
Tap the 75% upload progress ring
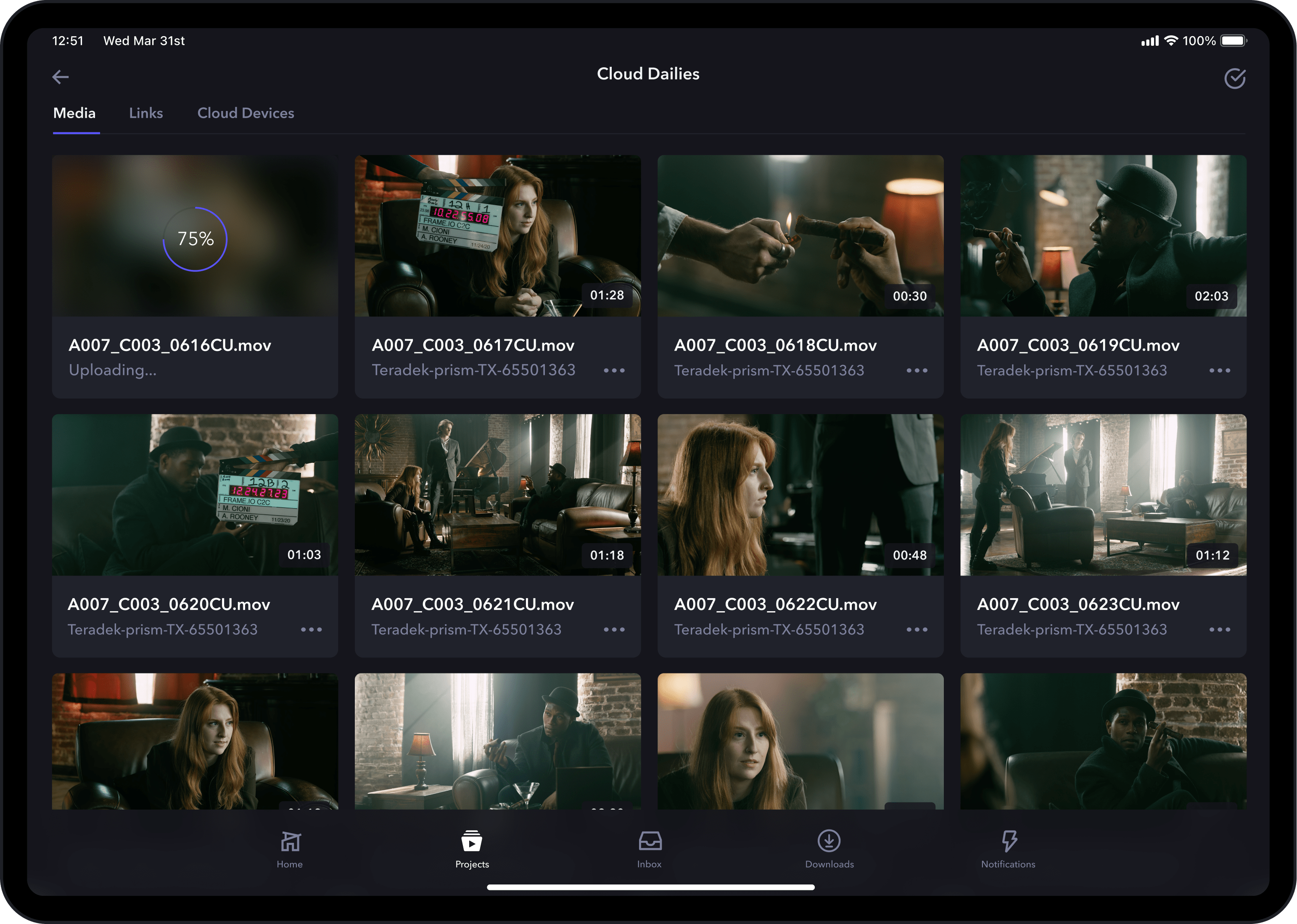click(195, 238)
